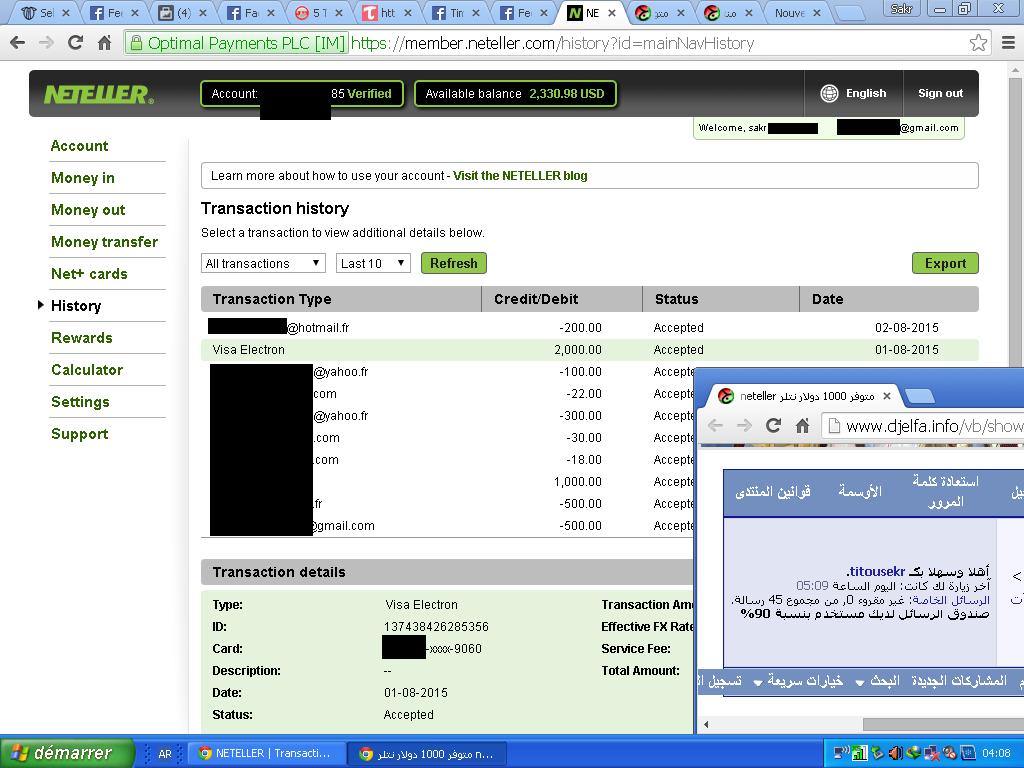The image size is (1024, 768).
Task: Switch to the 'htt' browser tab
Action: pyautogui.click(x=388, y=12)
